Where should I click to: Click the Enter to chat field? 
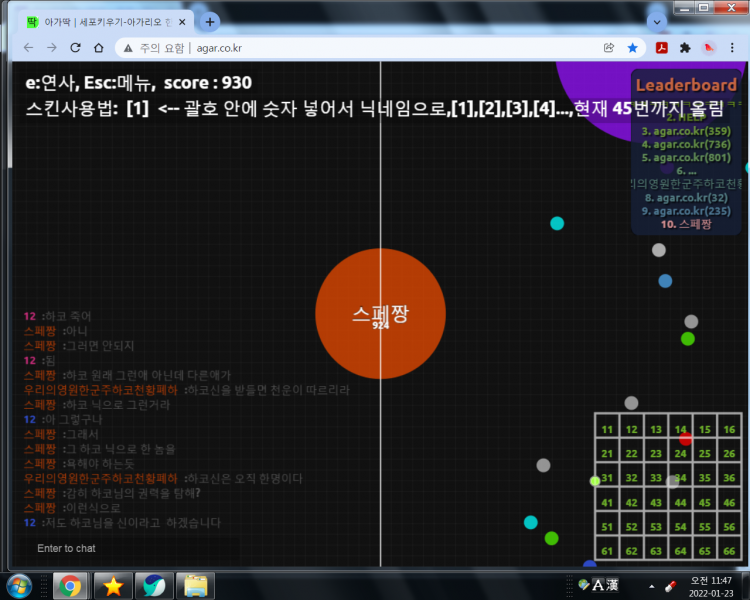pos(128,548)
